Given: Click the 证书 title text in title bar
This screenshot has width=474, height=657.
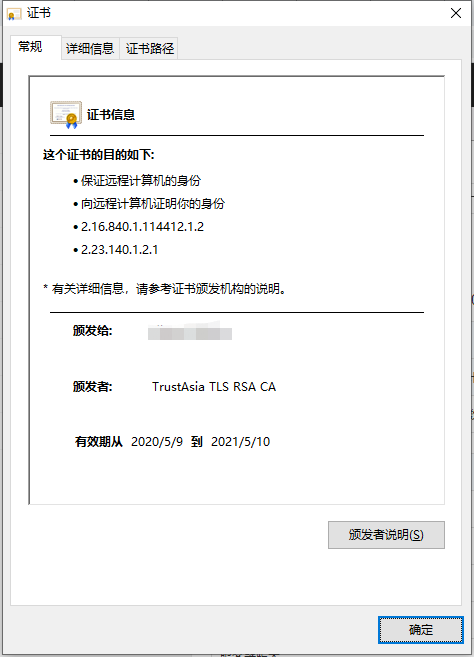Looking at the screenshot, I should [39, 13].
